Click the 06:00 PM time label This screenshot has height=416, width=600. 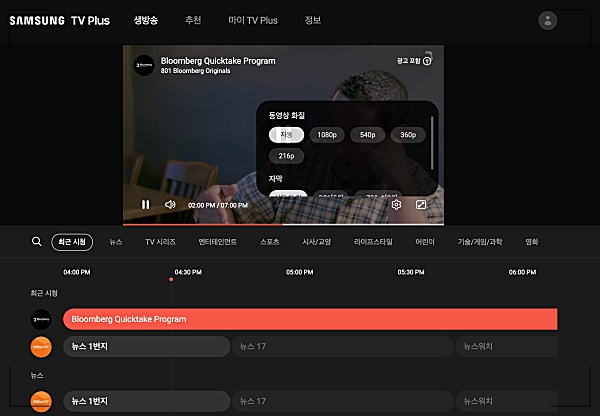[522, 272]
